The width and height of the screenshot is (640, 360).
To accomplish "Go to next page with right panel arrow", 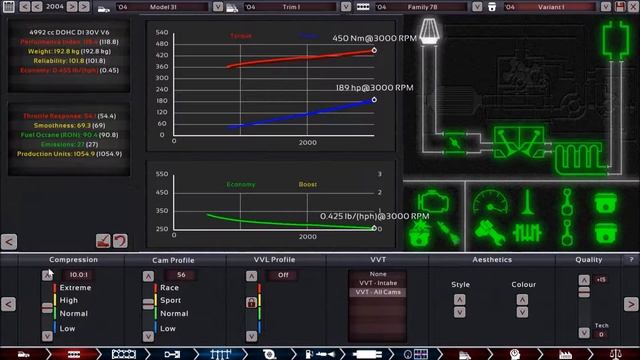I will (x=631, y=304).
